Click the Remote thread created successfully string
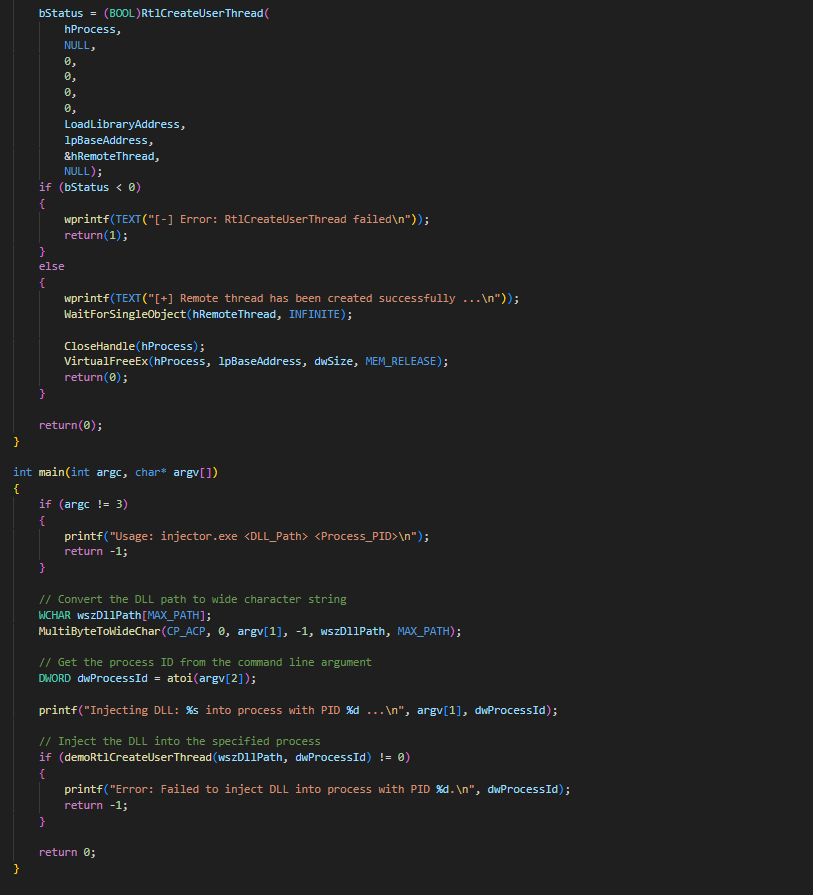 pos(324,299)
